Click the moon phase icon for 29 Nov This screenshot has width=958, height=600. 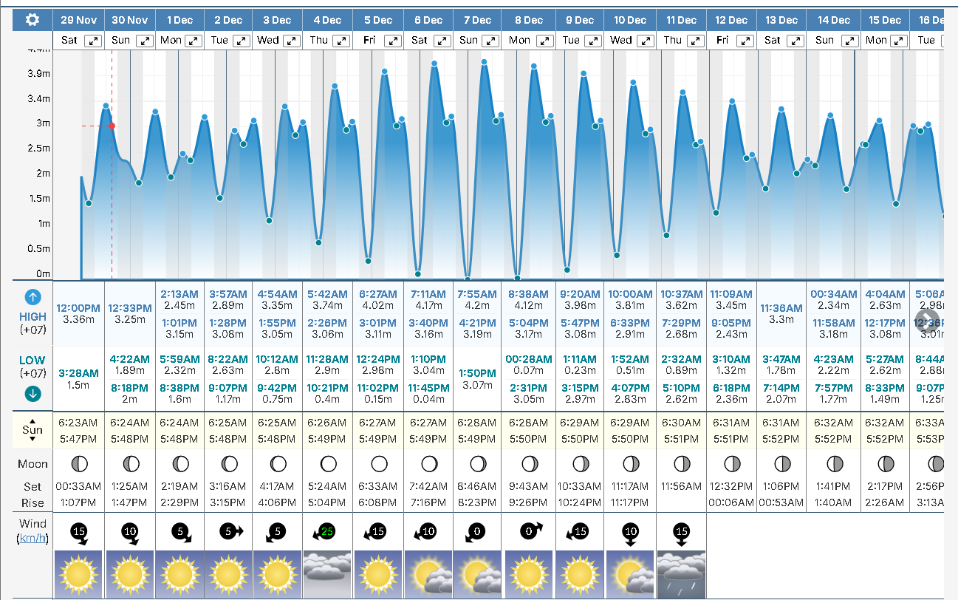tap(79, 464)
